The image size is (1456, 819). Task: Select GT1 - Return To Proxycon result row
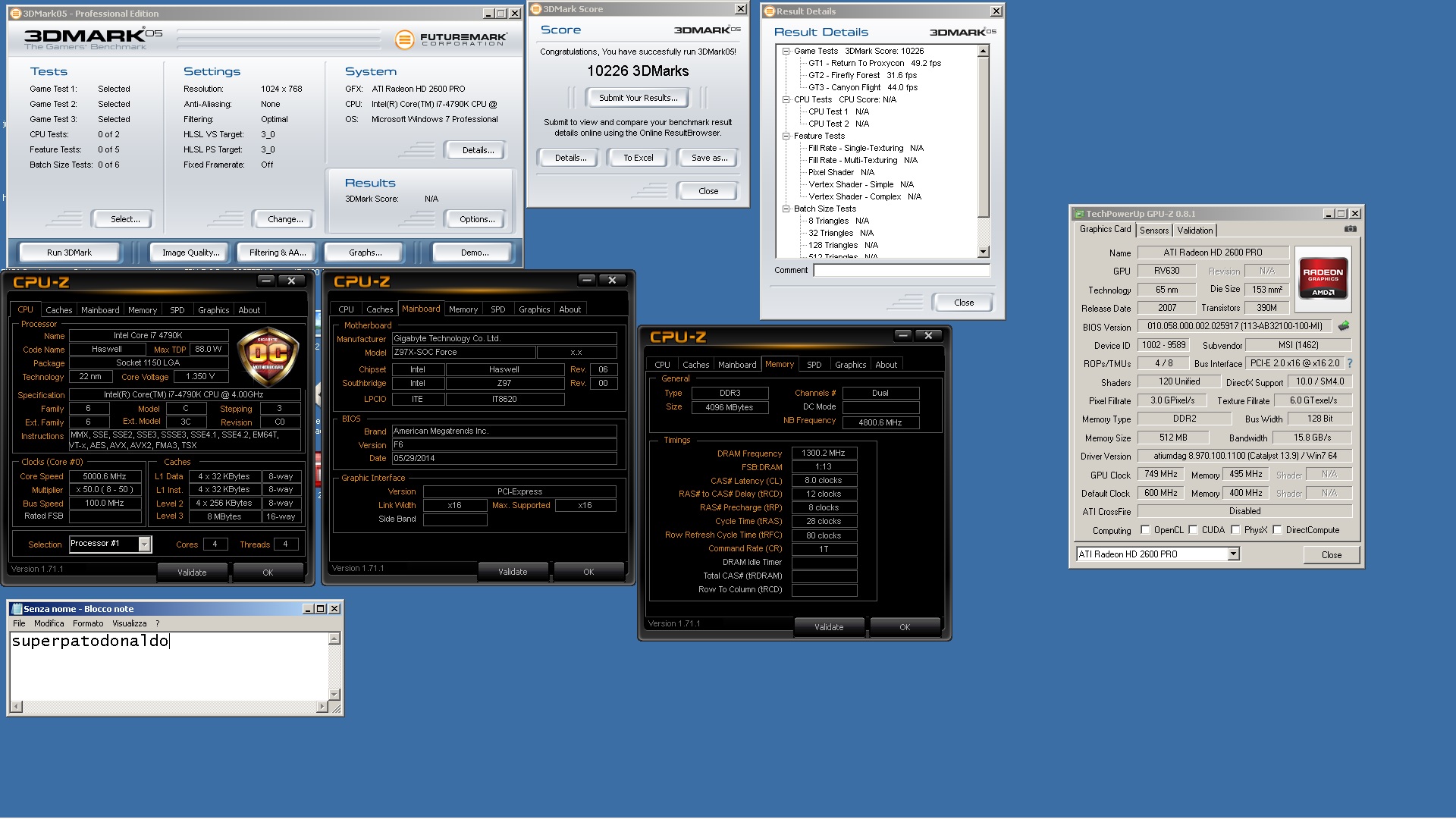pos(874,64)
